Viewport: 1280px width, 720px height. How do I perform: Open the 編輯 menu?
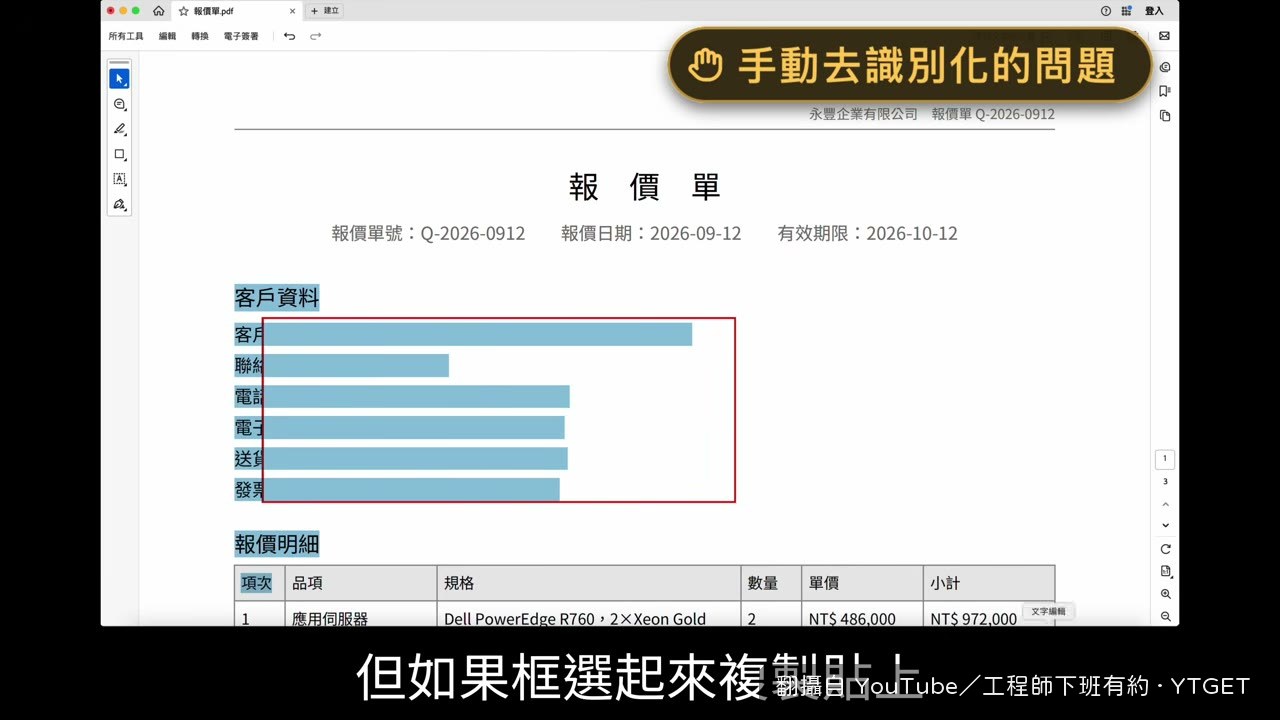[167, 36]
